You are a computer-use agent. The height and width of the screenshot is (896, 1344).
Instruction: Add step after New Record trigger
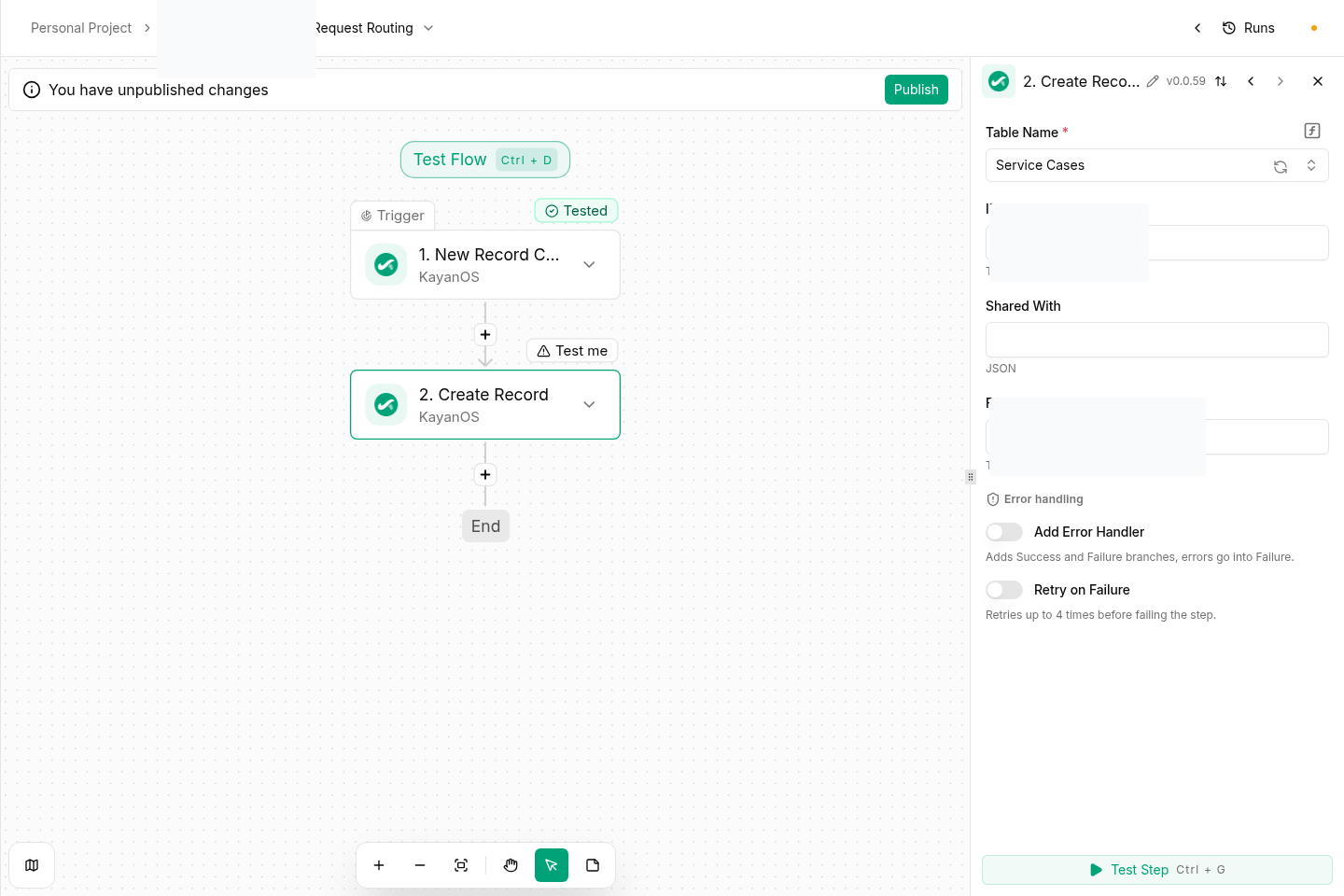485,334
